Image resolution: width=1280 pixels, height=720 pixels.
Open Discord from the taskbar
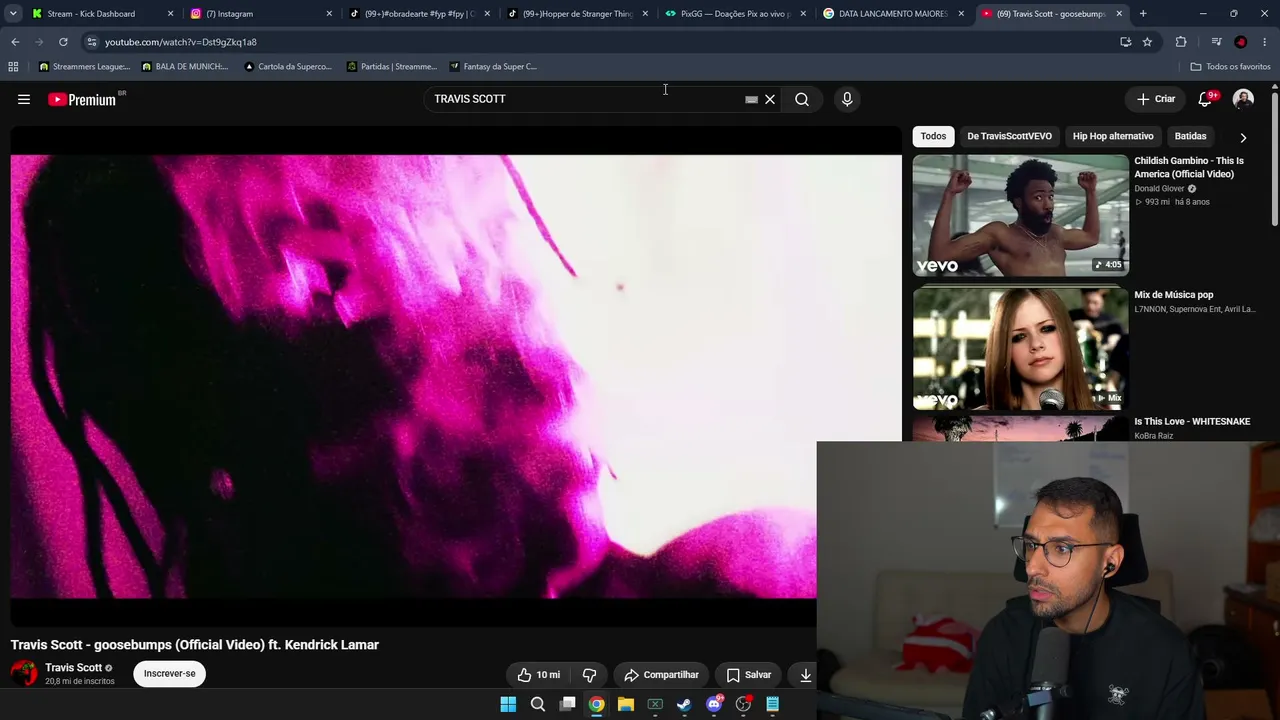click(x=714, y=704)
